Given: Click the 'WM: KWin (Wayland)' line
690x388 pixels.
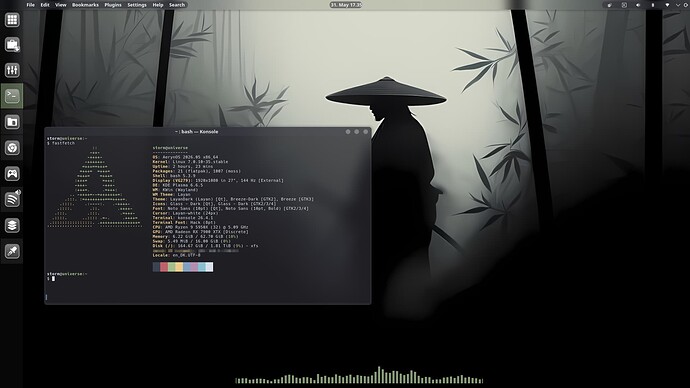Looking at the screenshot, I should 175,190.
